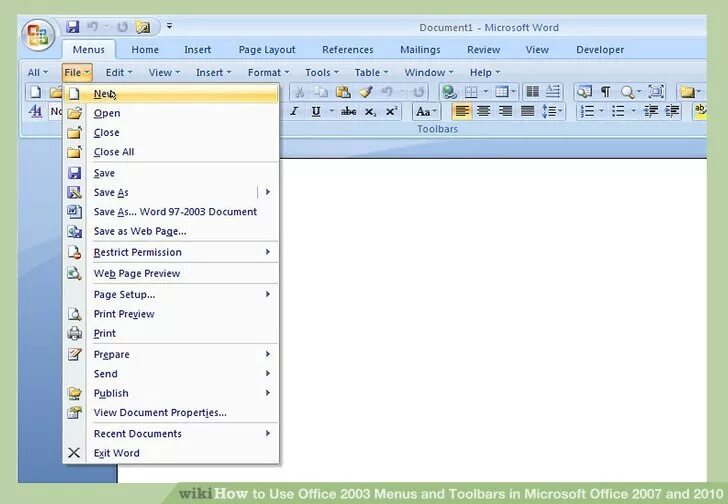Click Redo in the Quick Access Toolbar
This screenshot has height=504, width=728.
[122, 27]
